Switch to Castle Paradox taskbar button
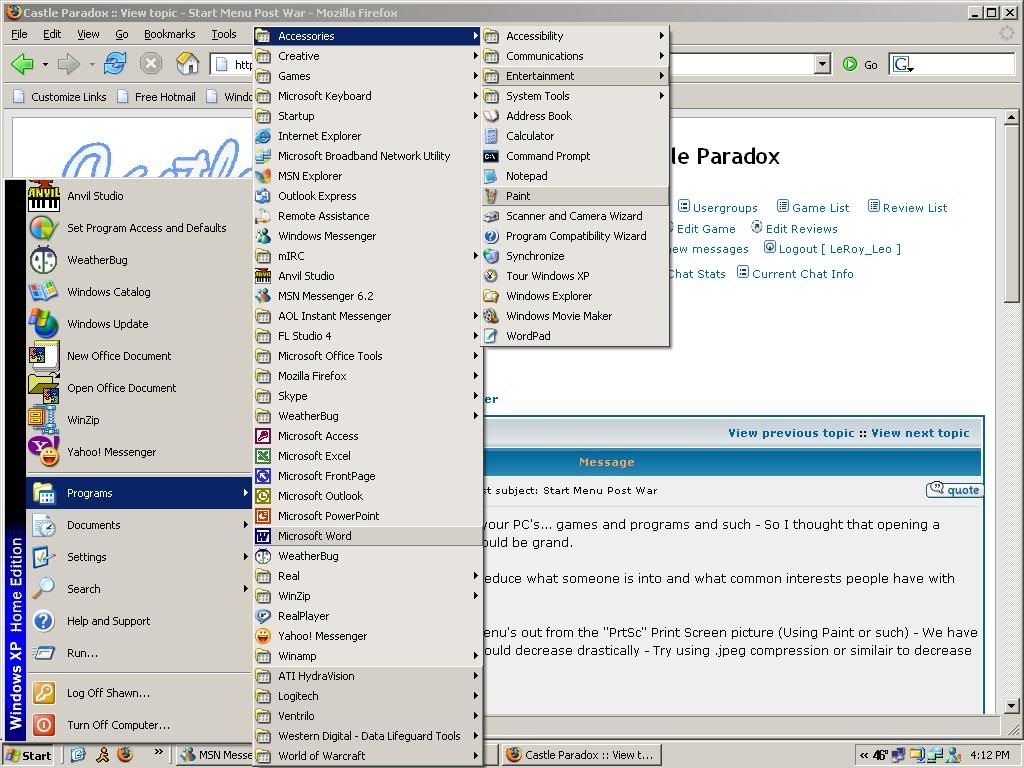 [x=582, y=756]
